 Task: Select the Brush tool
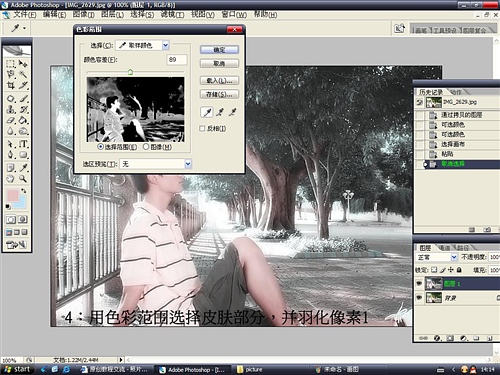23,99
